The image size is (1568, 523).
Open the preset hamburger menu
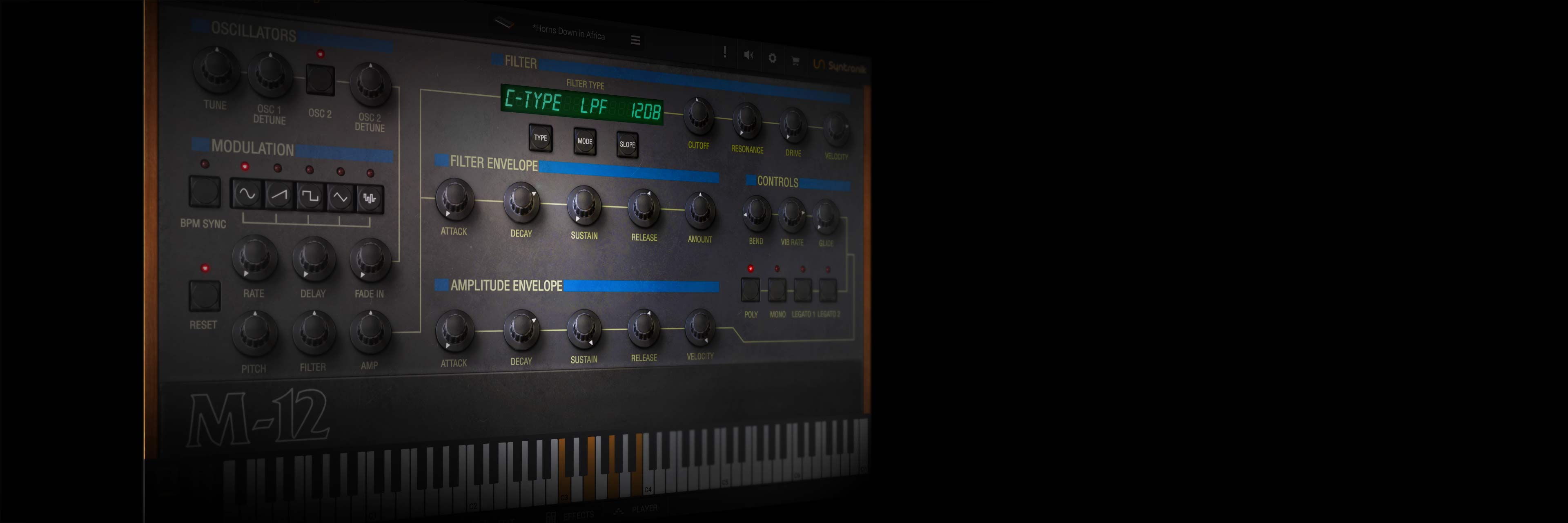635,40
